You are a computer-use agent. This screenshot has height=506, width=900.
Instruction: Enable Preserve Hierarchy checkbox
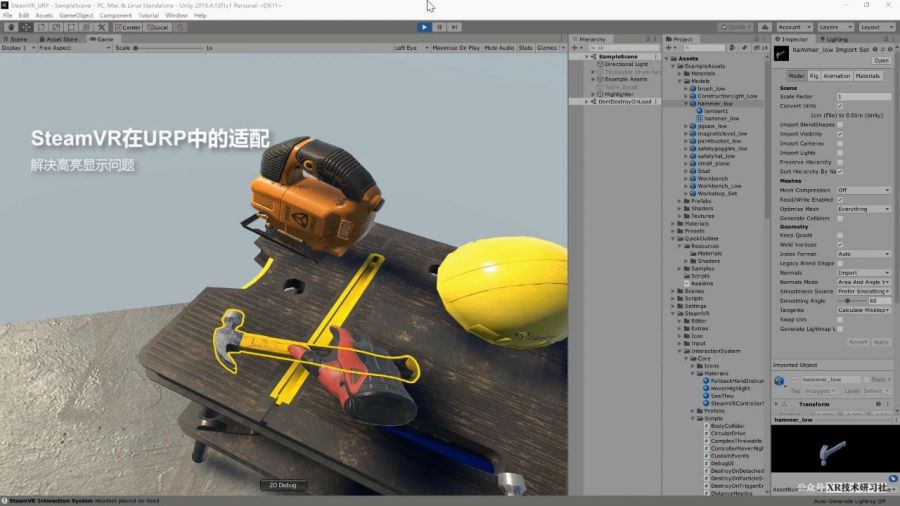(x=840, y=162)
